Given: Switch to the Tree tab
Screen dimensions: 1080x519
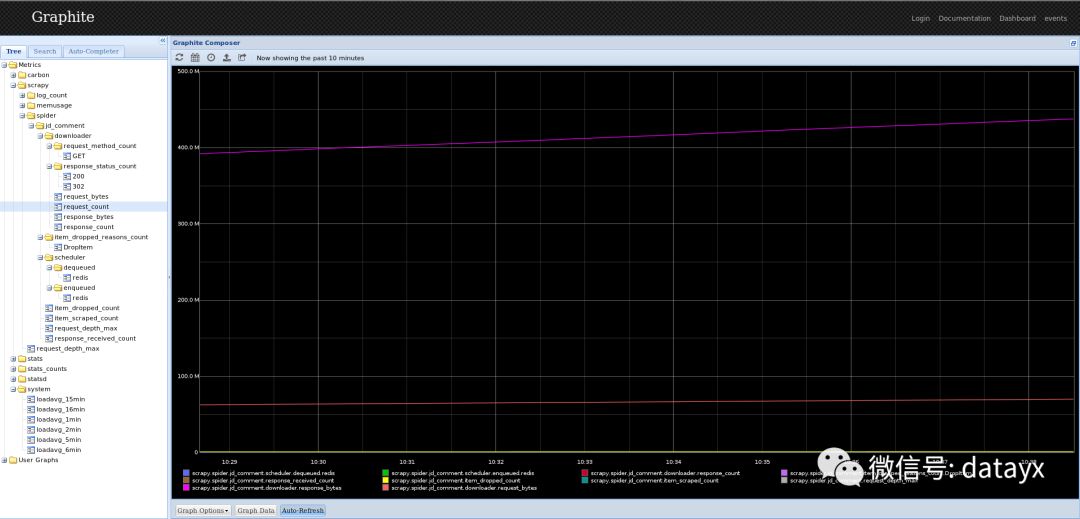Looking at the screenshot, I should coord(14,52).
